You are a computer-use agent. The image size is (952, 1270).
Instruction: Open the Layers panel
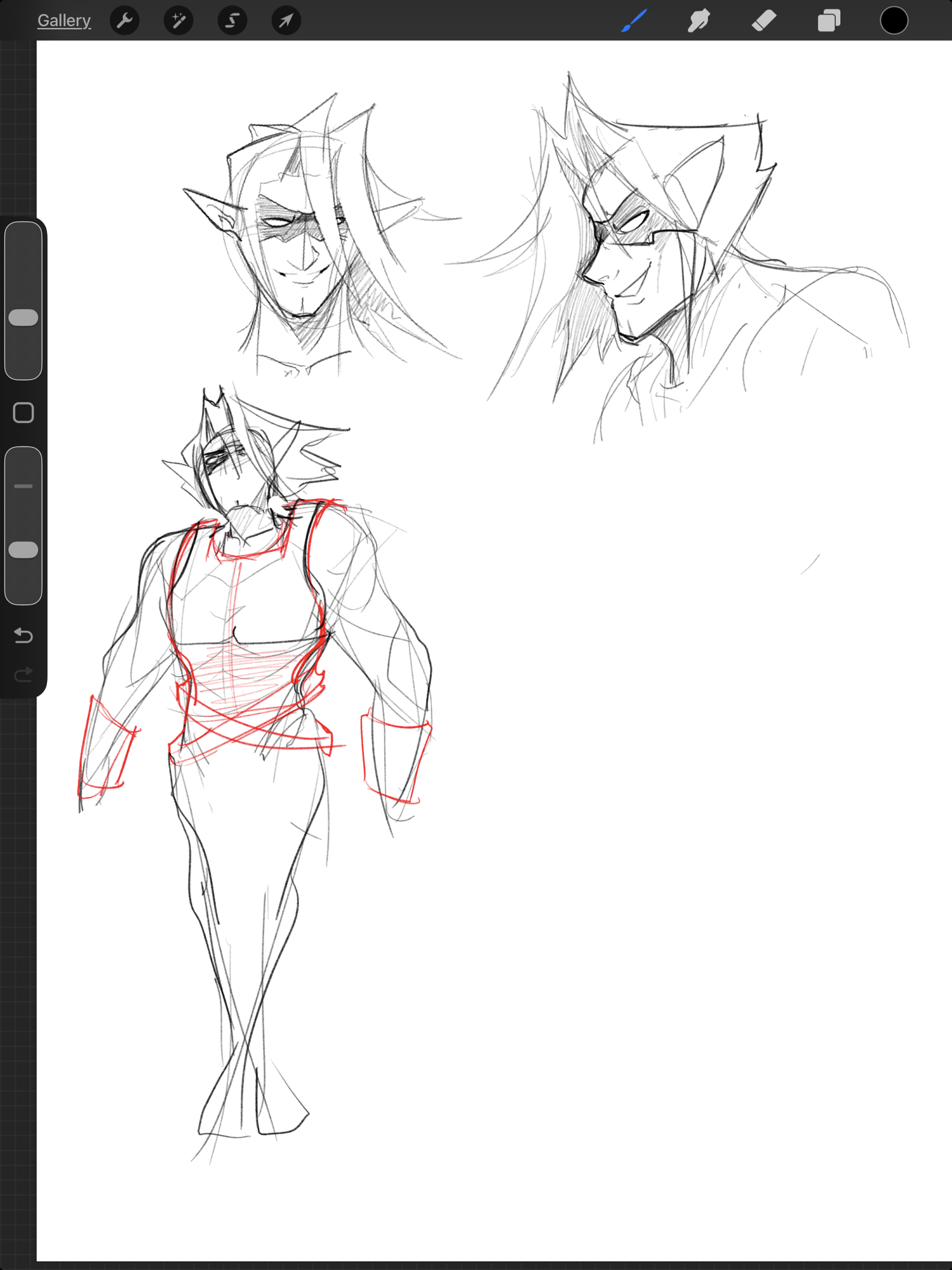[x=829, y=21]
